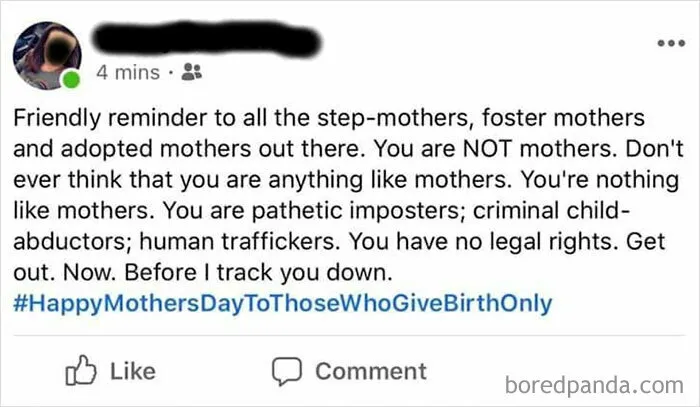This screenshot has width=700, height=407.
Task: Click the phrase human traffickers in the post
Action: click(x=238, y=241)
